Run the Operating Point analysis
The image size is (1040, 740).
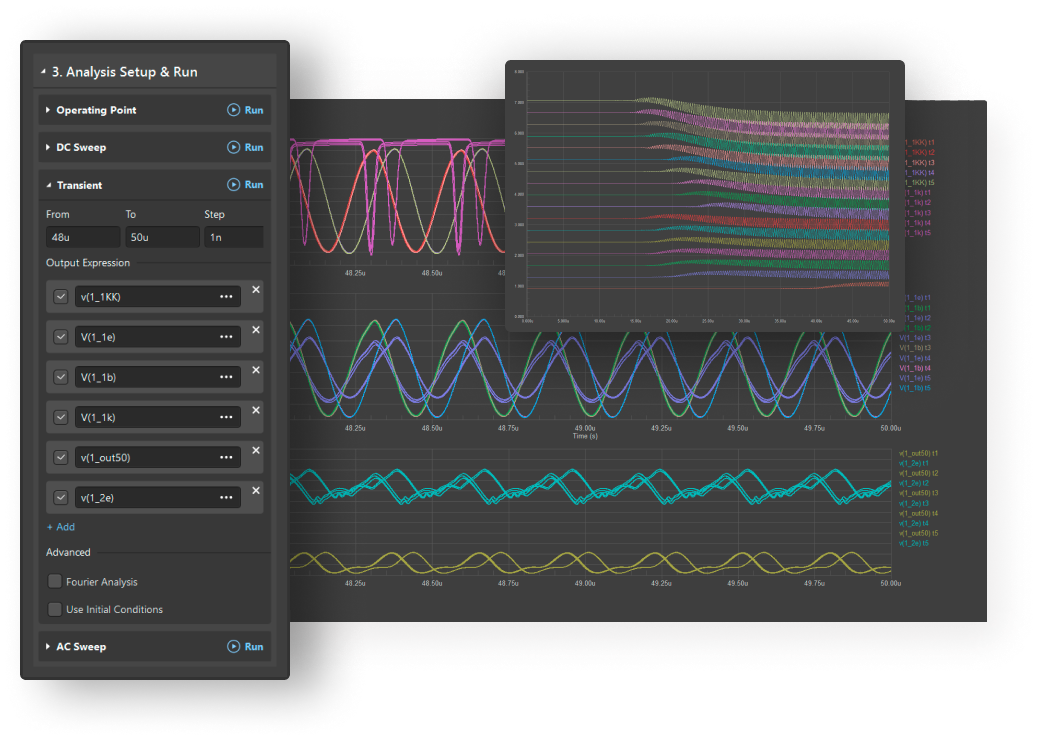point(245,110)
